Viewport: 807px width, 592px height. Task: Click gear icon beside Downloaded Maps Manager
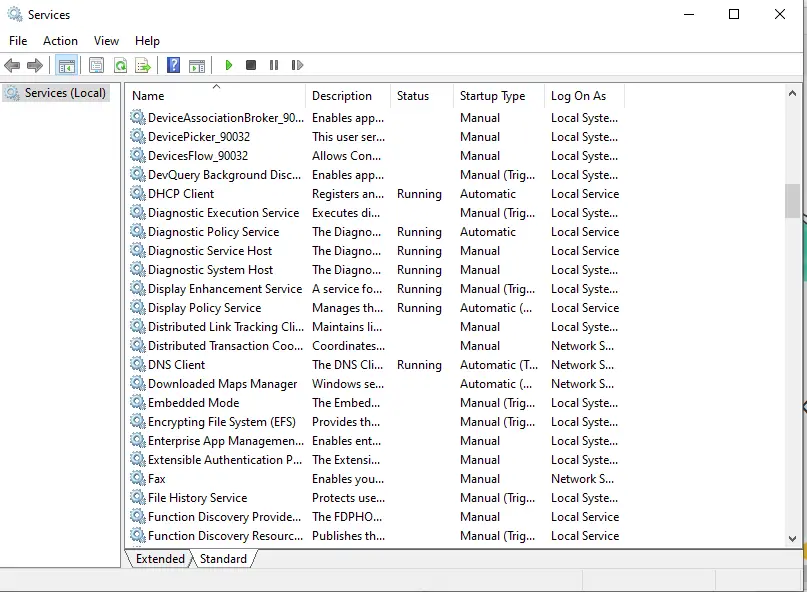pos(137,384)
